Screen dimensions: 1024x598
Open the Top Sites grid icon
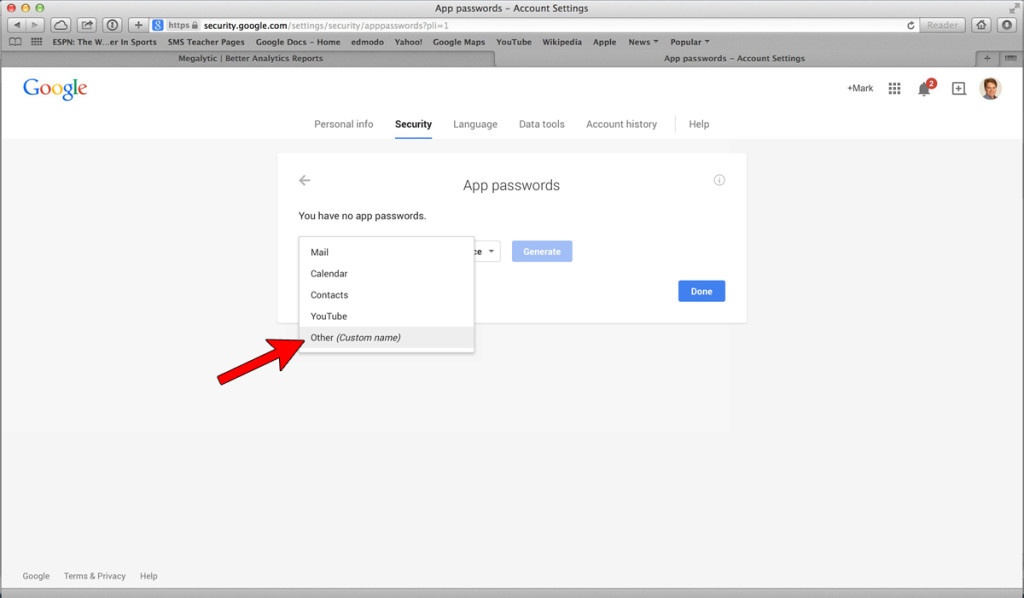pos(36,42)
